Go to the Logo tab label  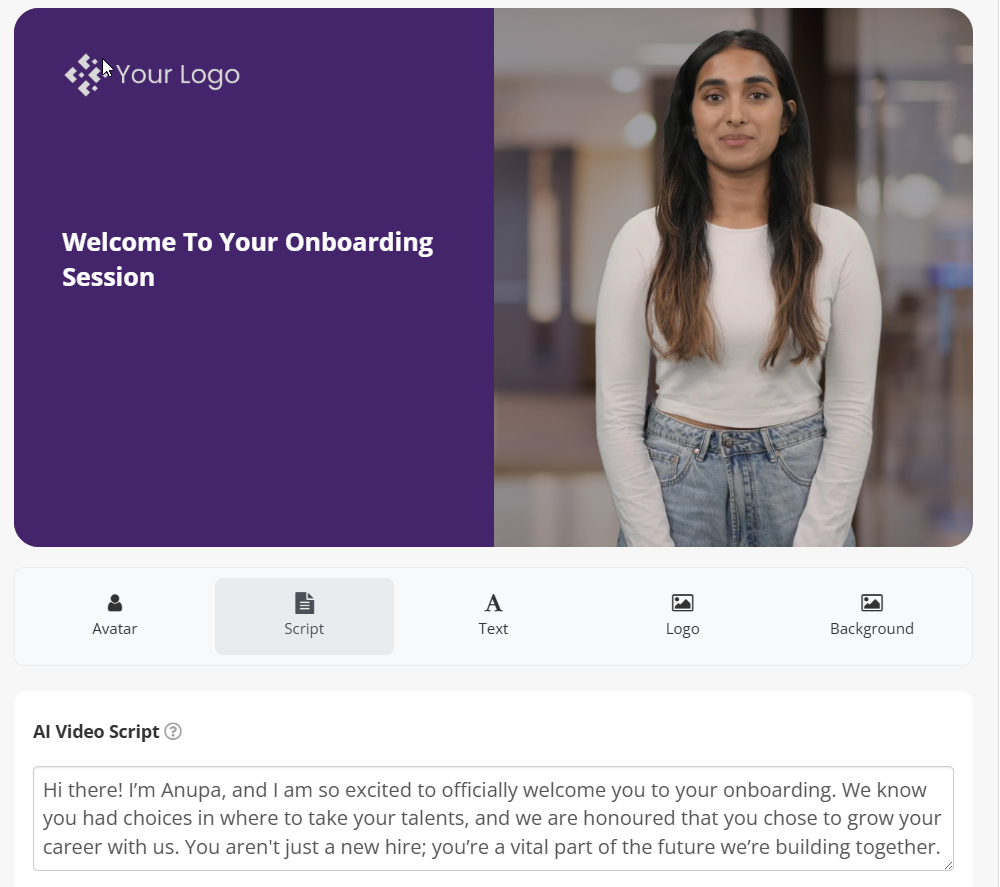[682, 629]
